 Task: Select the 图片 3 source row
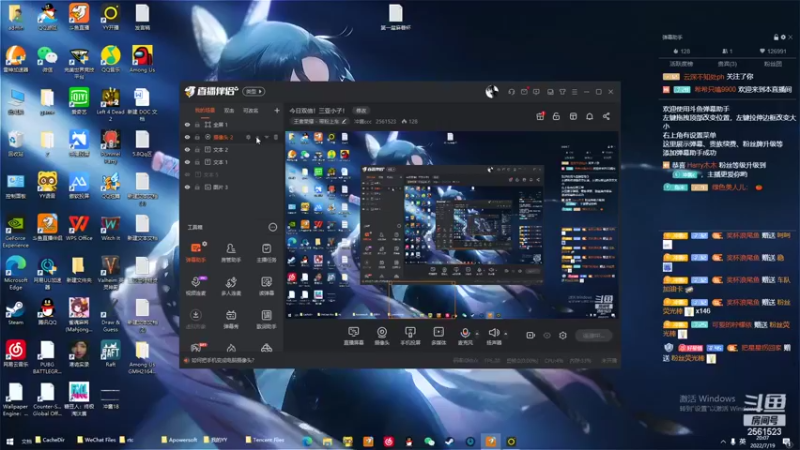pyautogui.click(x=232, y=187)
